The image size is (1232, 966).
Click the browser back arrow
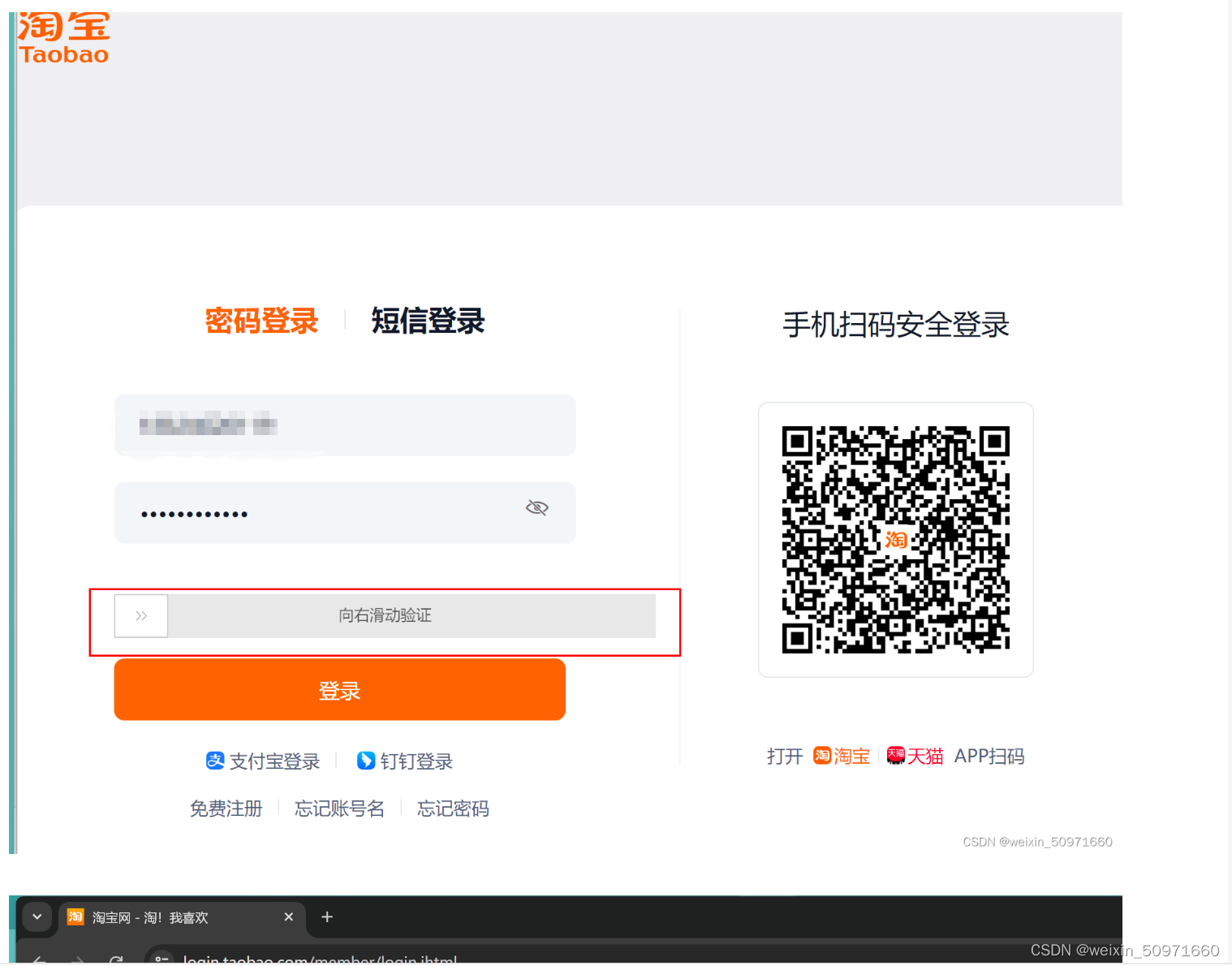coord(38,960)
